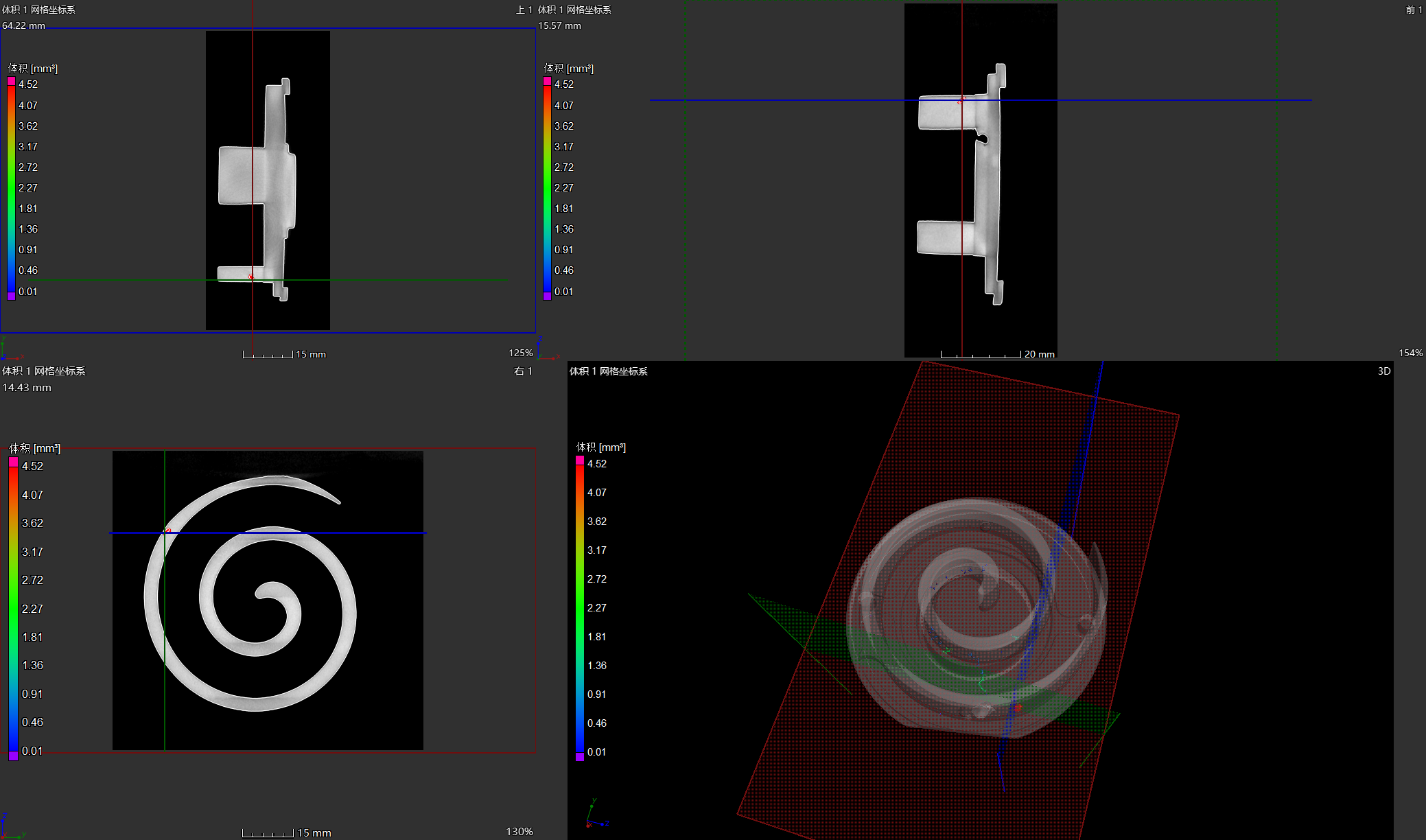The image size is (1426, 840).
Task: Expand the 体积 [mm³] legend in the 3D view
Action: 600,447
